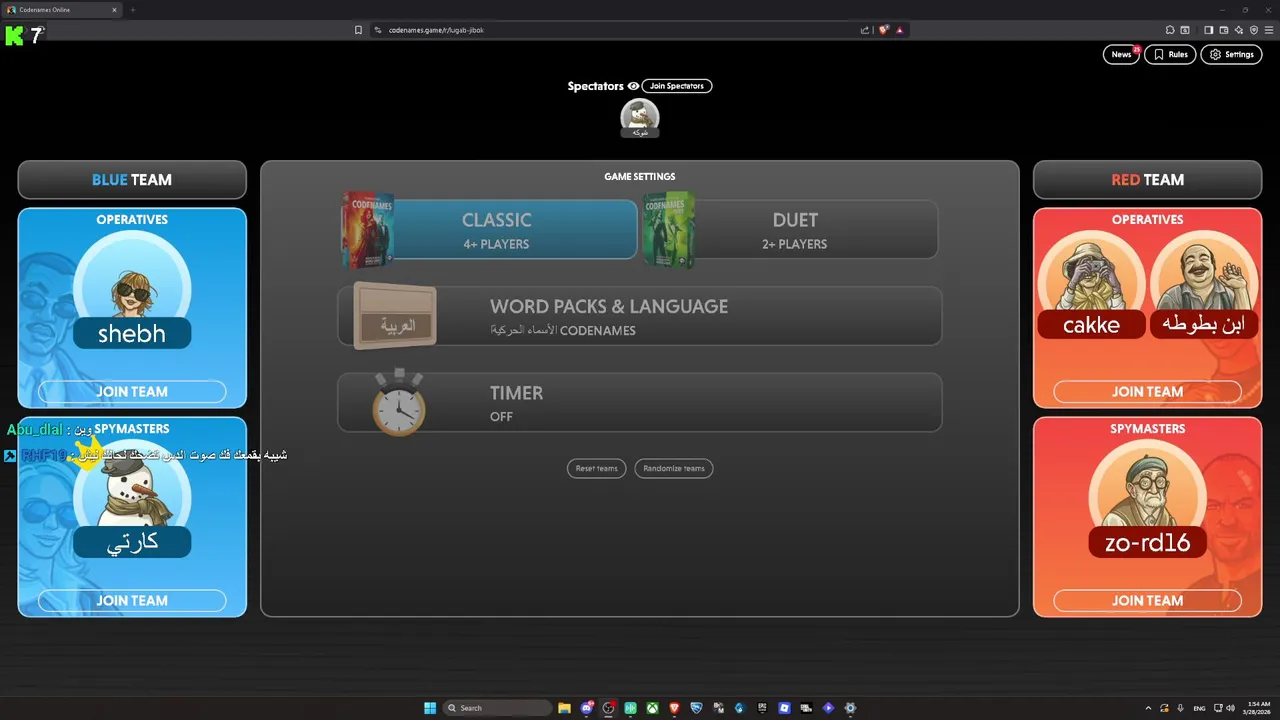The width and height of the screenshot is (1280, 720).
Task: Click the Blue Team header
Action: coord(132,180)
